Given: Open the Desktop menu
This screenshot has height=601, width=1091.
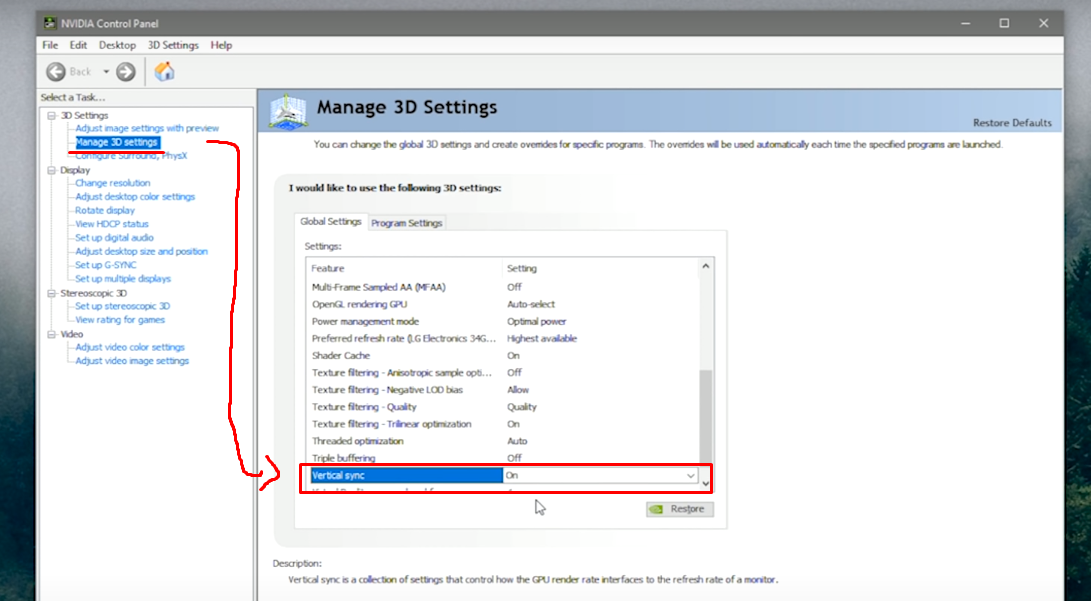Looking at the screenshot, I should tap(117, 45).
